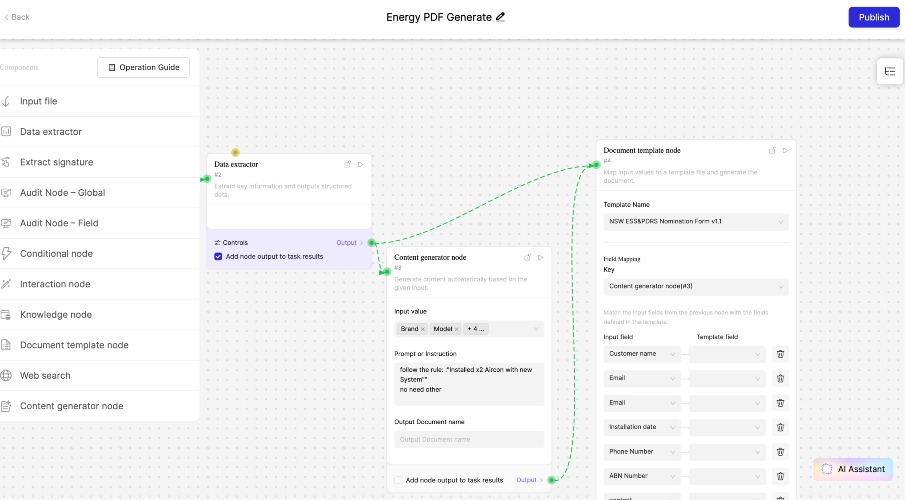Click the Data extractor output connector dot

[371, 243]
